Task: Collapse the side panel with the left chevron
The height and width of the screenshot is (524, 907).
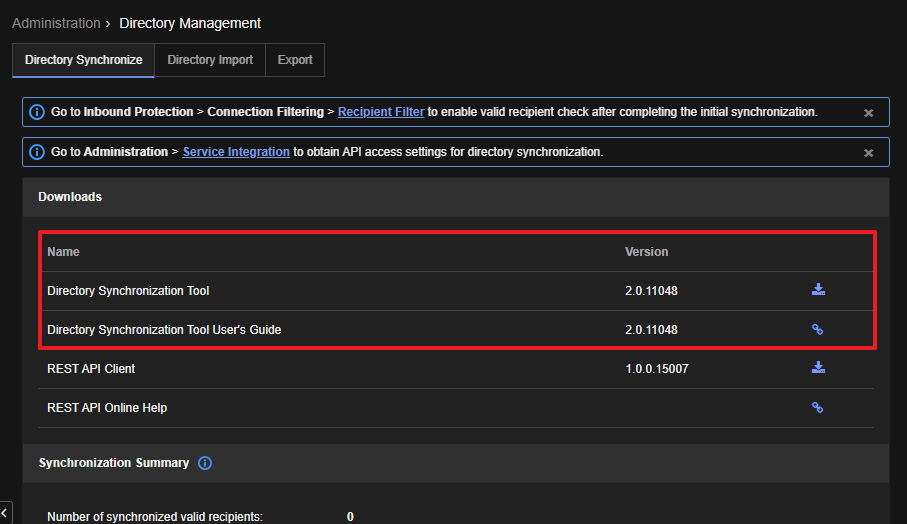Action: [x=5, y=513]
